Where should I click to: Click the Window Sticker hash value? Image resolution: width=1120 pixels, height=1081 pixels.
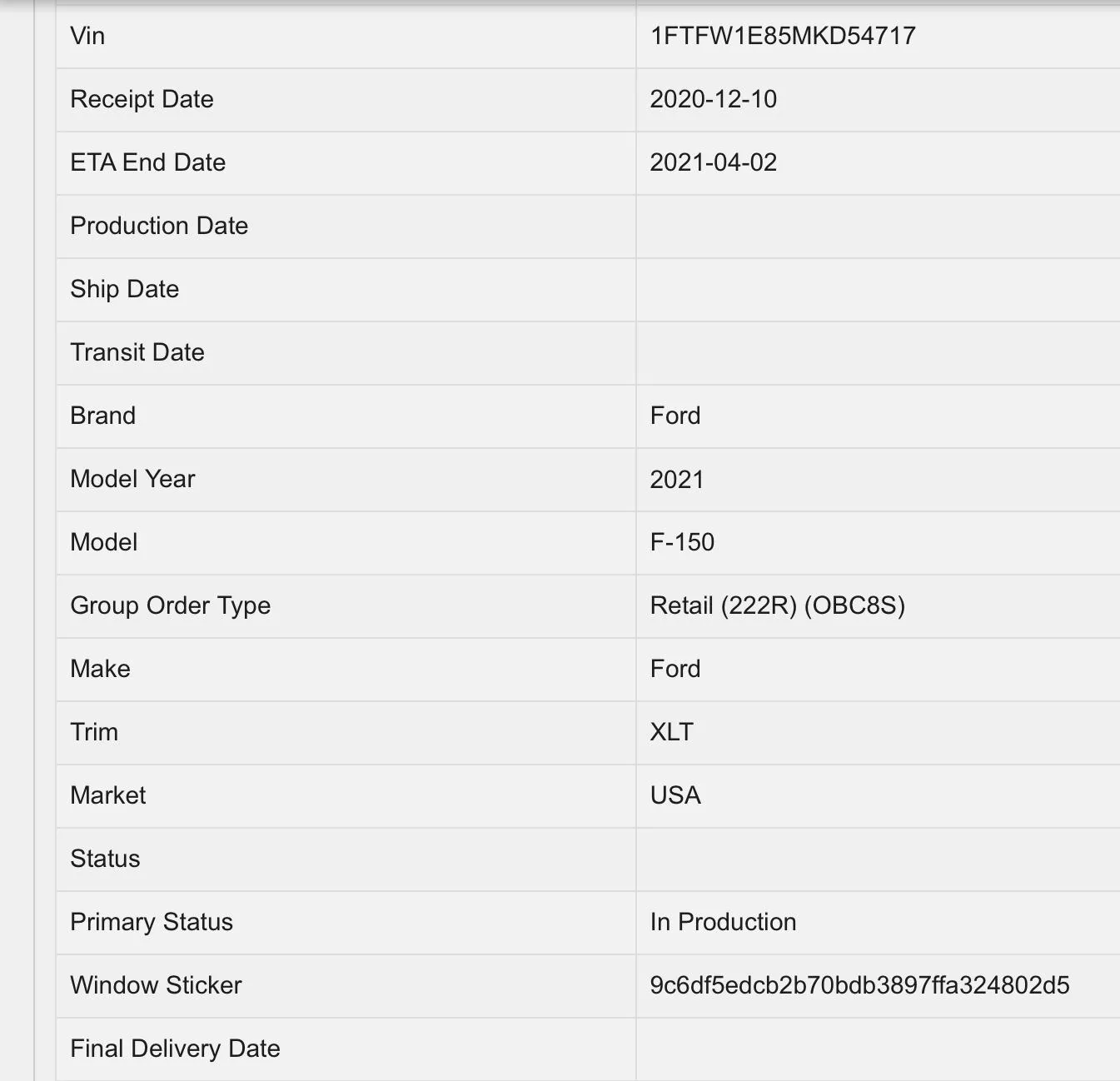click(859, 985)
